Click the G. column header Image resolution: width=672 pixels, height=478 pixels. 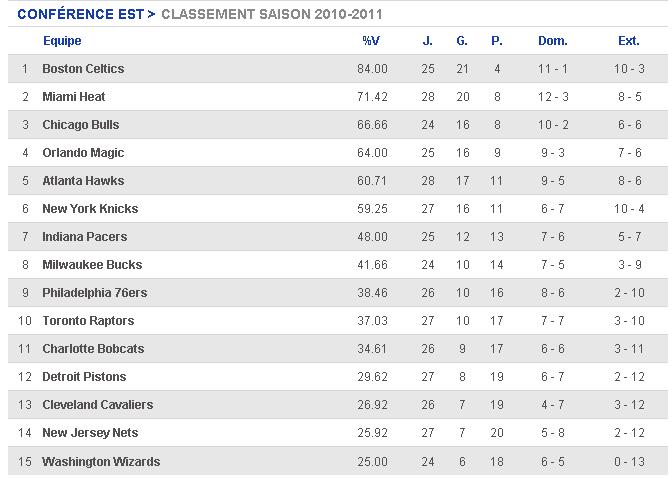[462, 41]
